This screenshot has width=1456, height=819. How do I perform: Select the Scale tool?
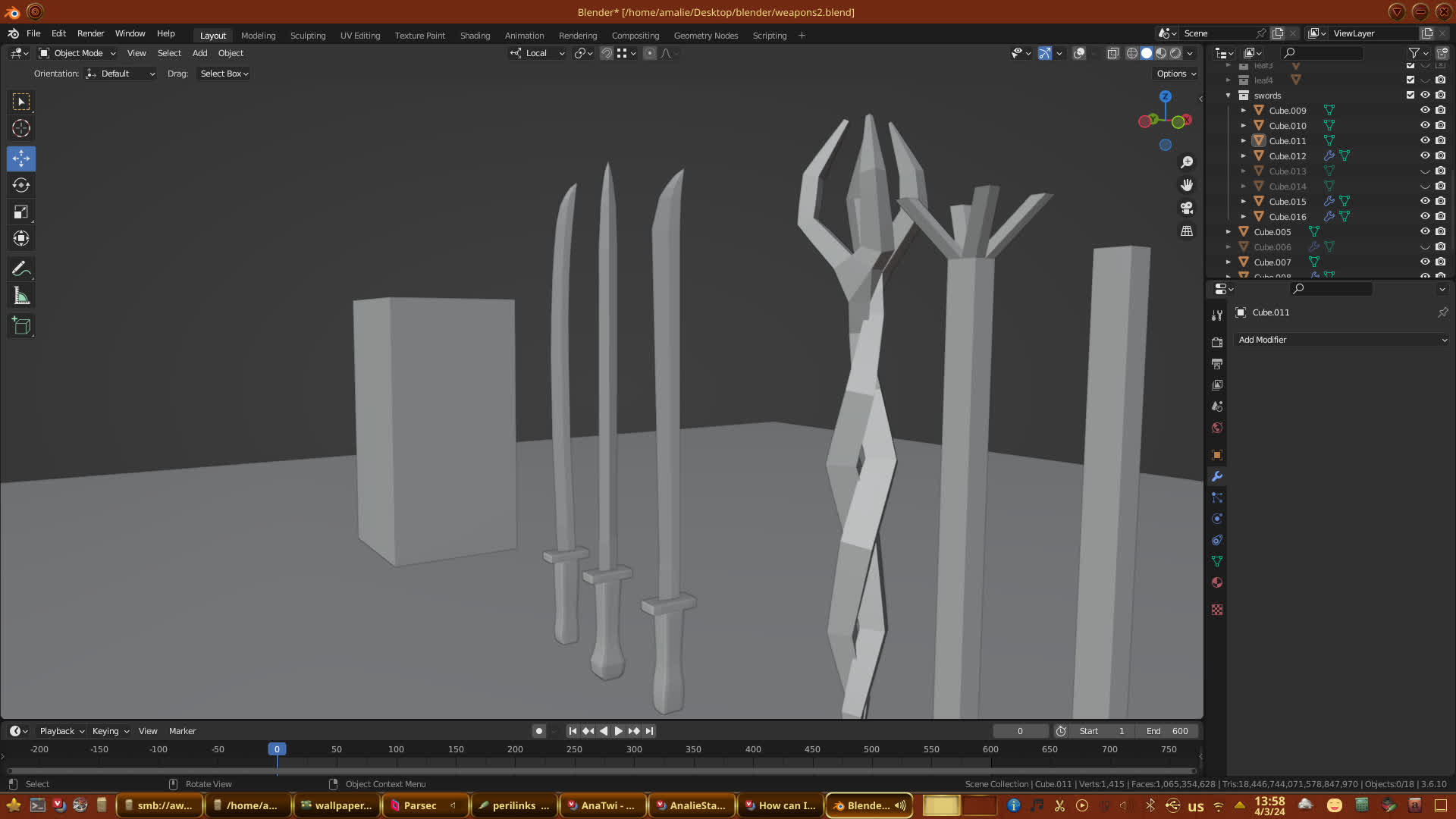tap(21, 212)
